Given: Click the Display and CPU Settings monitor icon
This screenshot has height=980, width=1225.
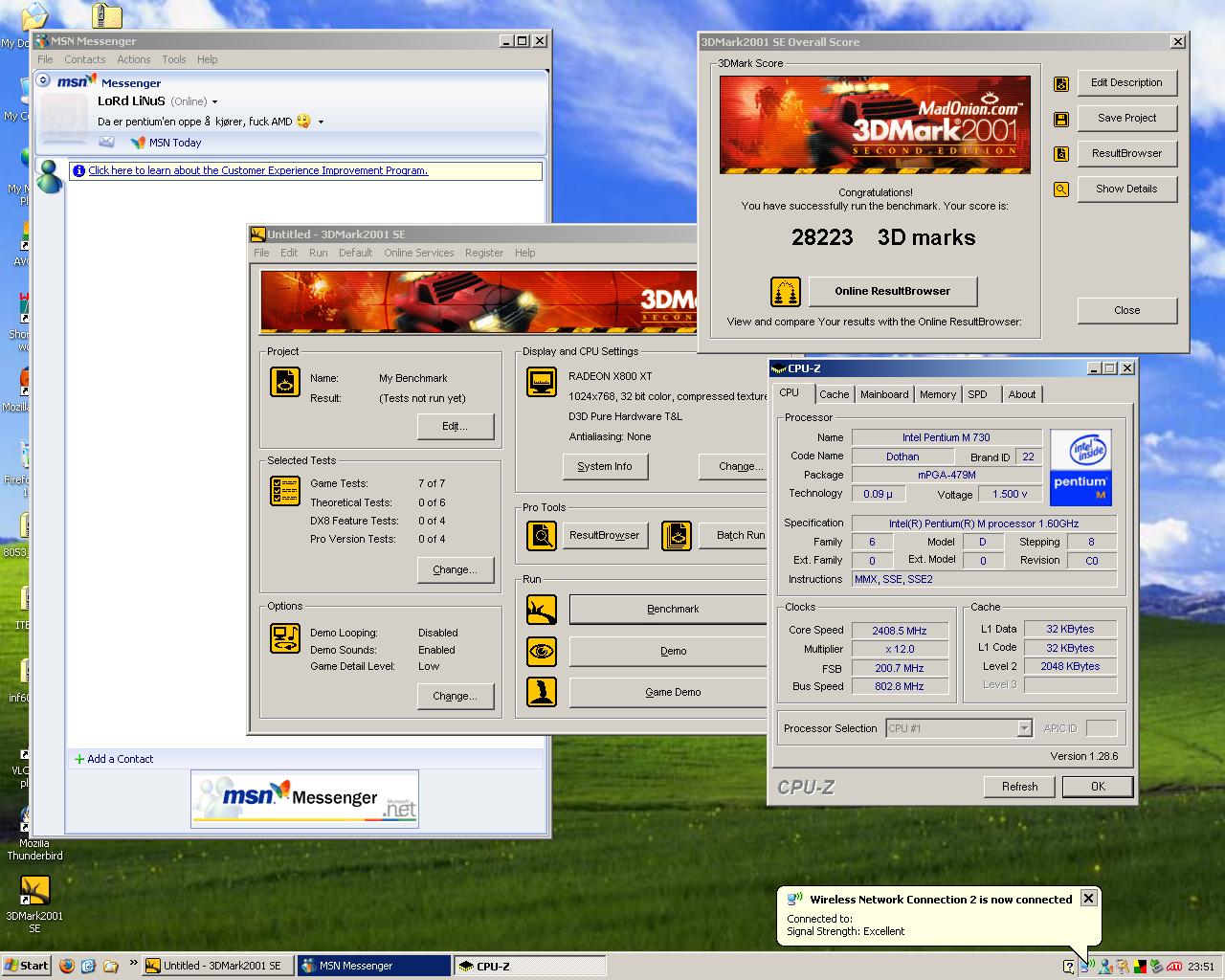Looking at the screenshot, I should point(542,382).
